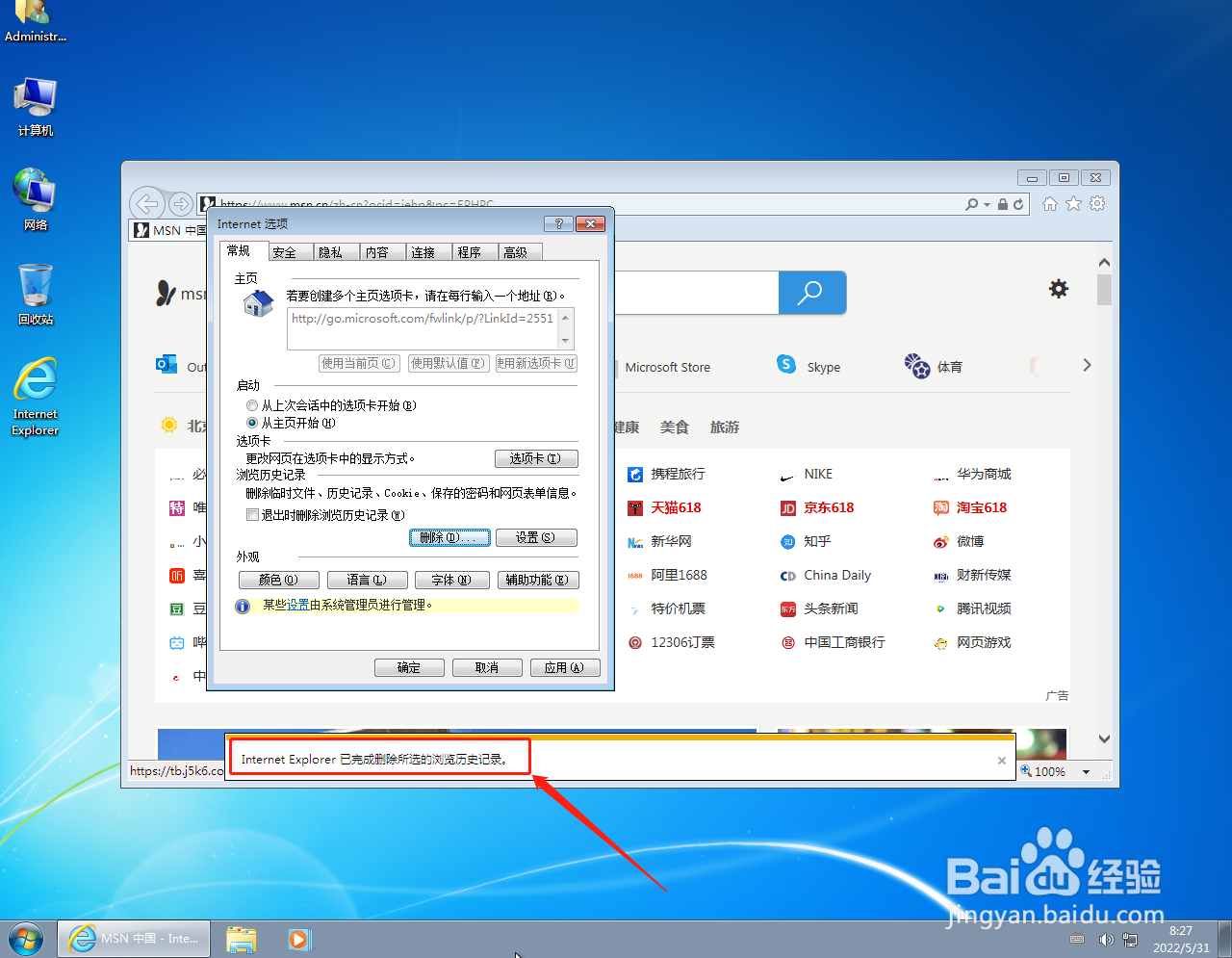1232x958 pixels.
Task: Open Windows Explorer from the taskbar
Action: 241,939
